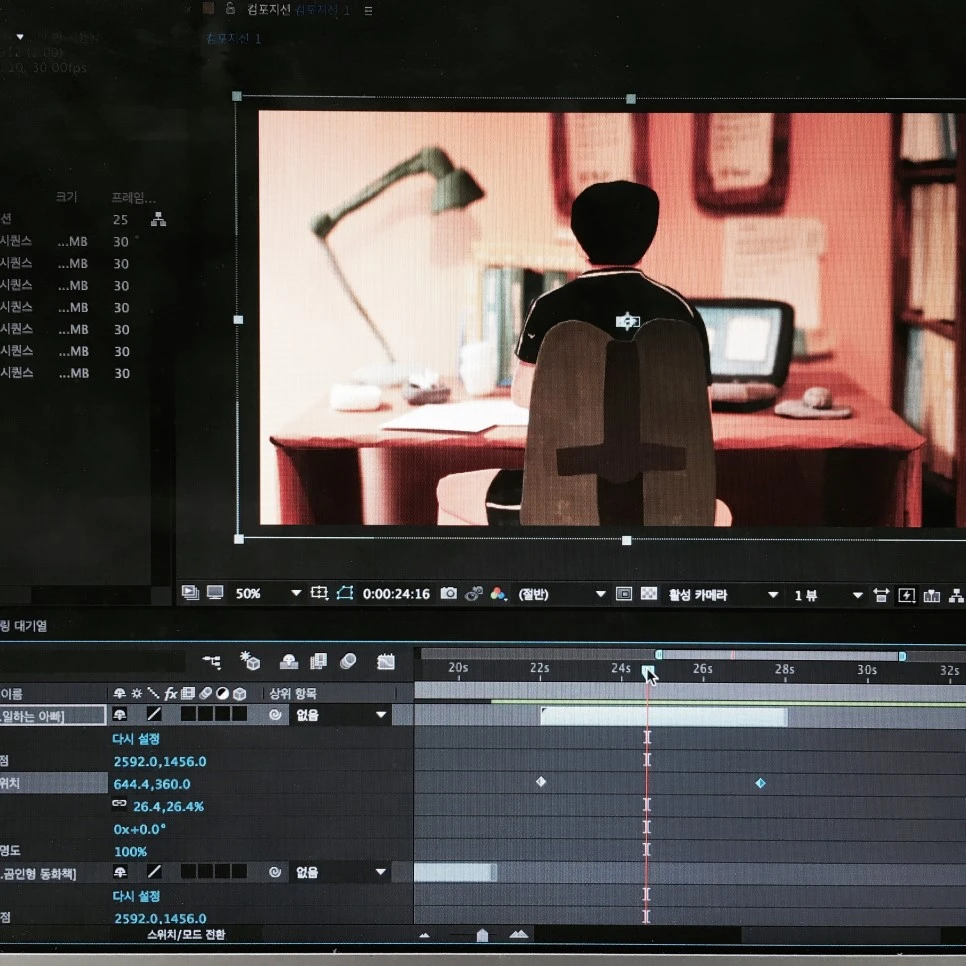Image resolution: width=966 pixels, height=966 pixels.
Task: Click the 이름 name column header
Action: [x=11, y=694]
